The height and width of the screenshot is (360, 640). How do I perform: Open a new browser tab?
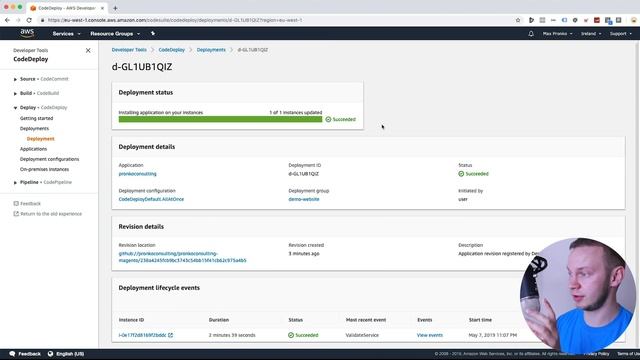(x=115, y=8)
